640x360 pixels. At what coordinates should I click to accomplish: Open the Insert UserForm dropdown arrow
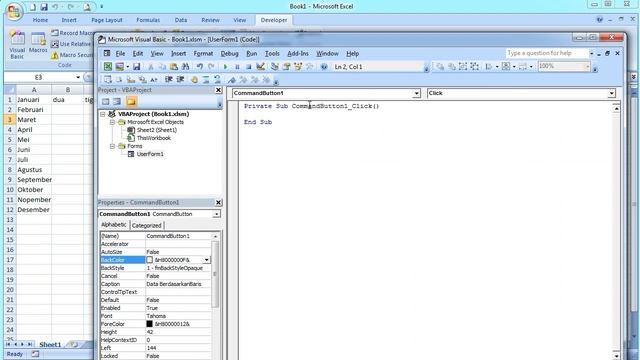pos(127,67)
